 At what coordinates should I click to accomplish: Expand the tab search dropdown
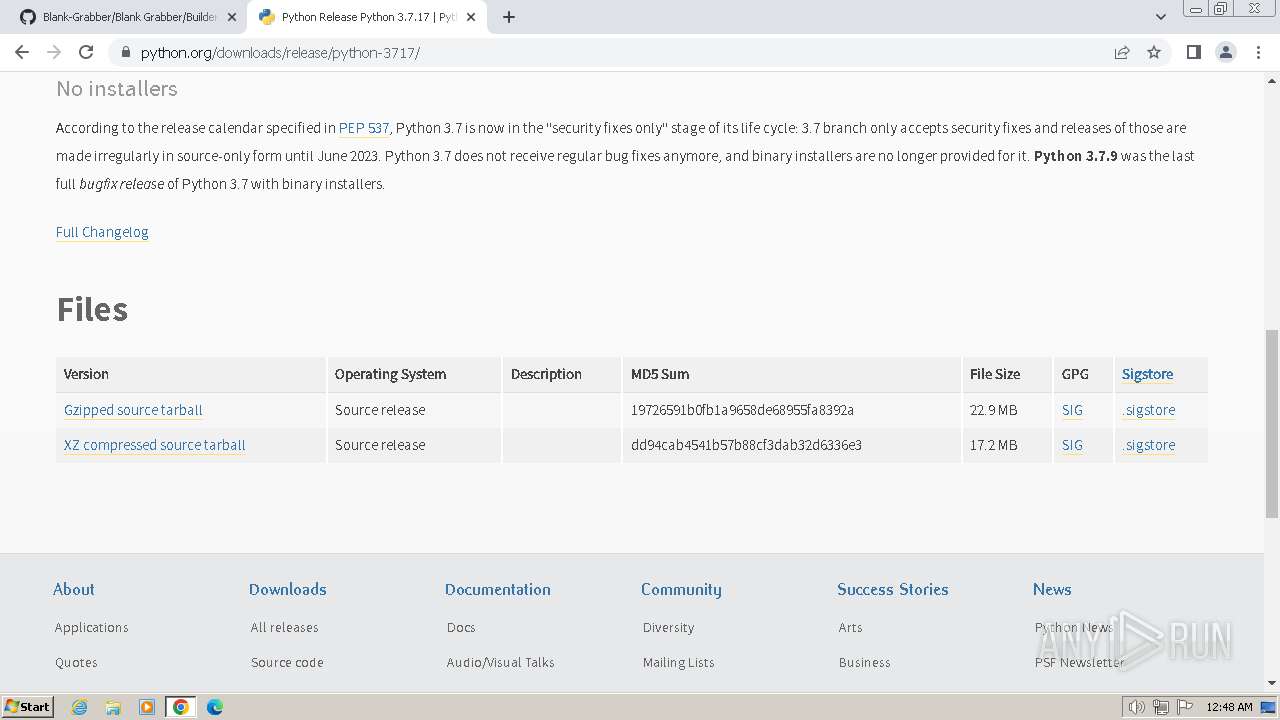(1160, 17)
